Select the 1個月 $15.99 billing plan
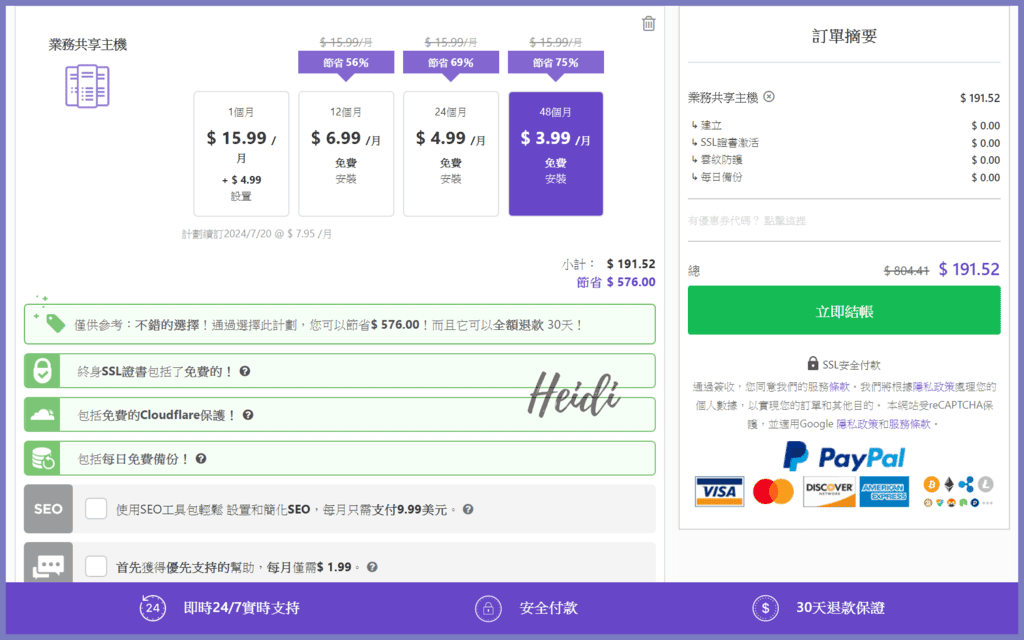The height and width of the screenshot is (640, 1024). click(241, 153)
